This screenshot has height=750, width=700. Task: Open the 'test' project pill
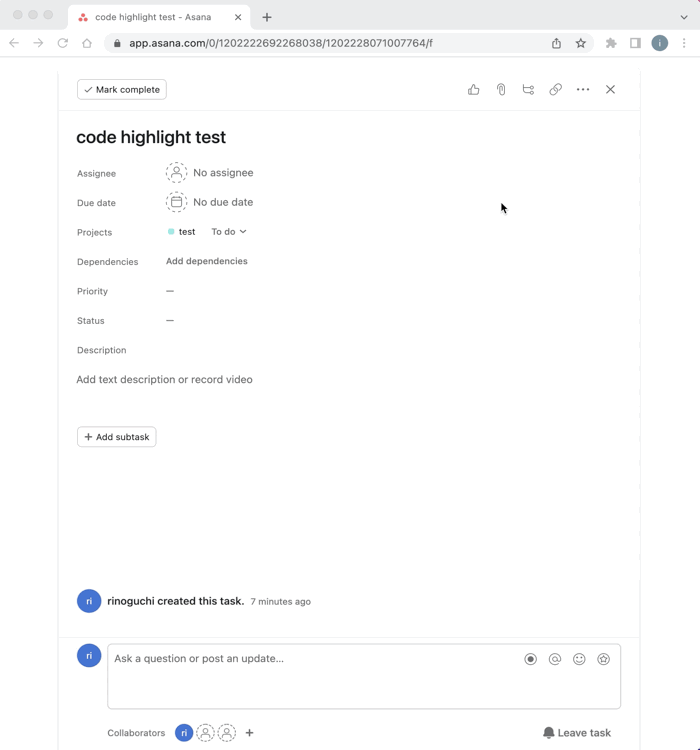pyautogui.click(x=187, y=232)
